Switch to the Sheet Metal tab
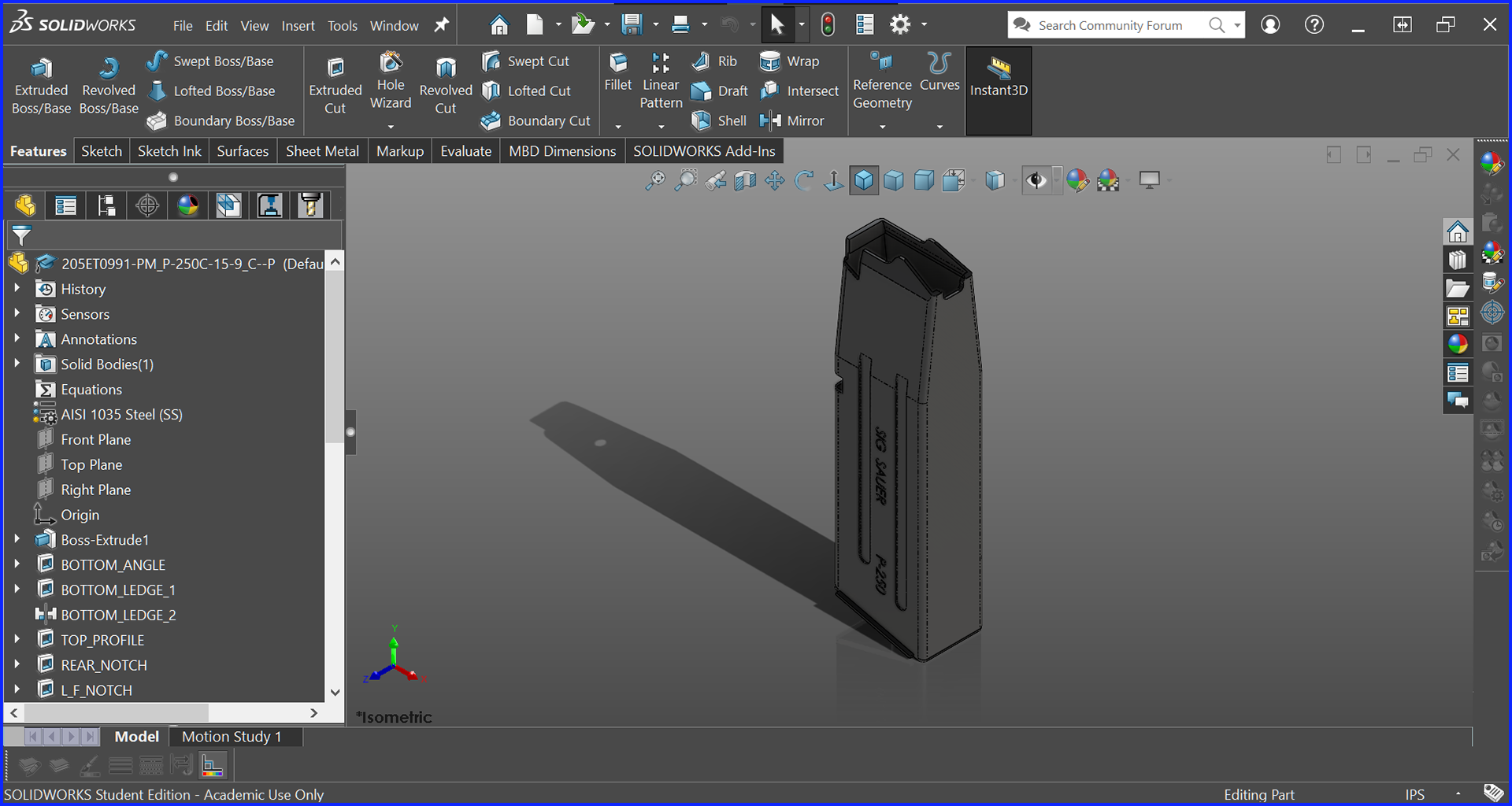The height and width of the screenshot is (806, 1512). 322,151
